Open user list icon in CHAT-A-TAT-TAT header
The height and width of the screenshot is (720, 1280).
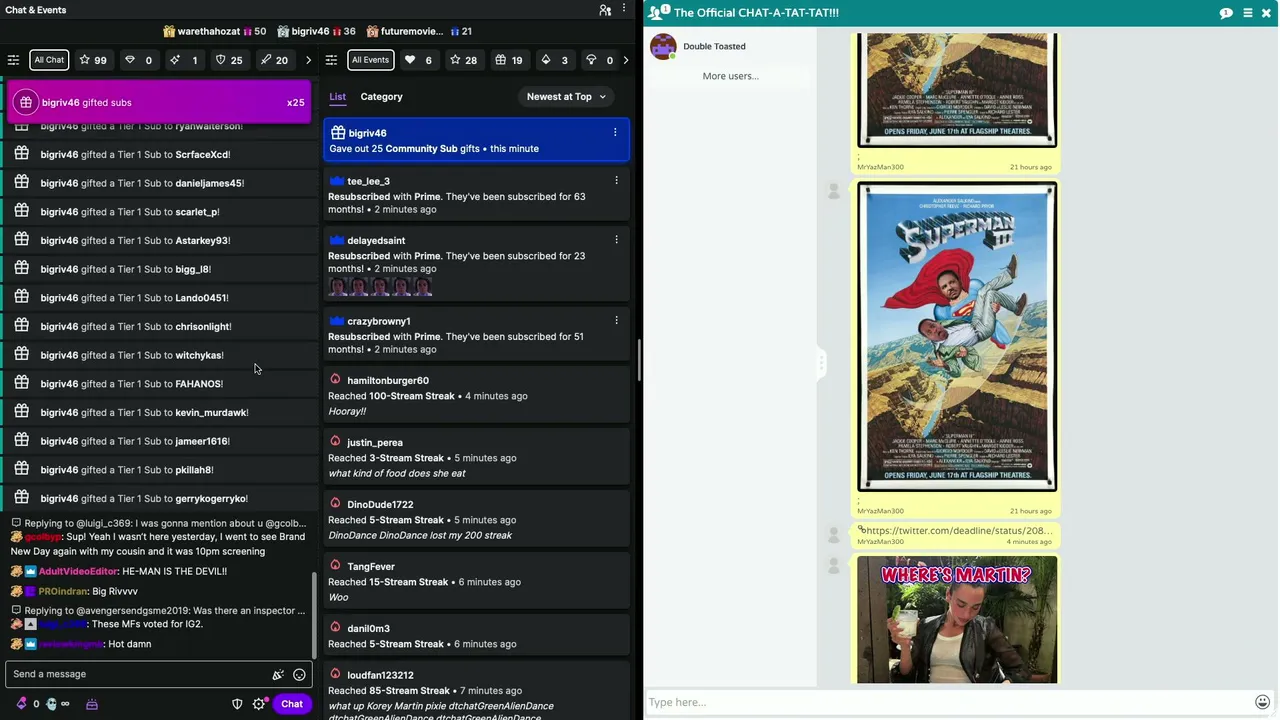coord(659,12)
